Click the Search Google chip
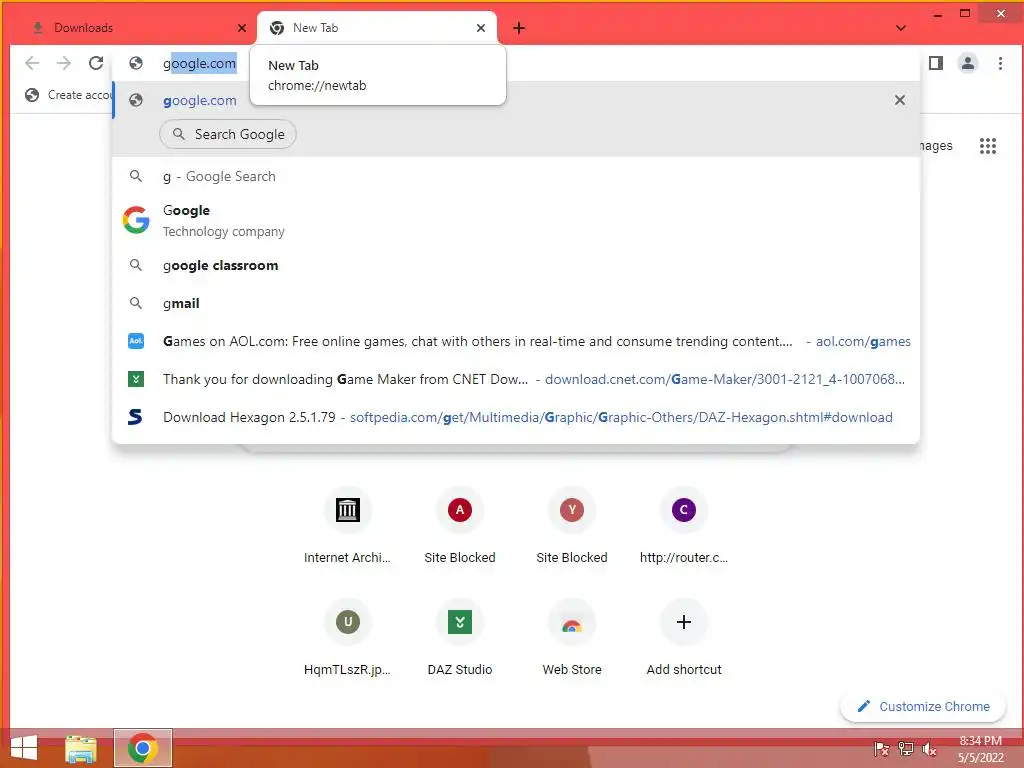The height and width of the screenshot is (768, 1024). pyautogui.click(x=228, y=134)
